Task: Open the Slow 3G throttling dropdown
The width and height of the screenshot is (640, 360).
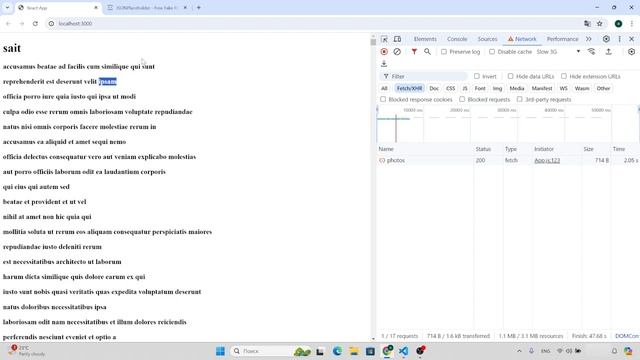Action: (558, 52)
